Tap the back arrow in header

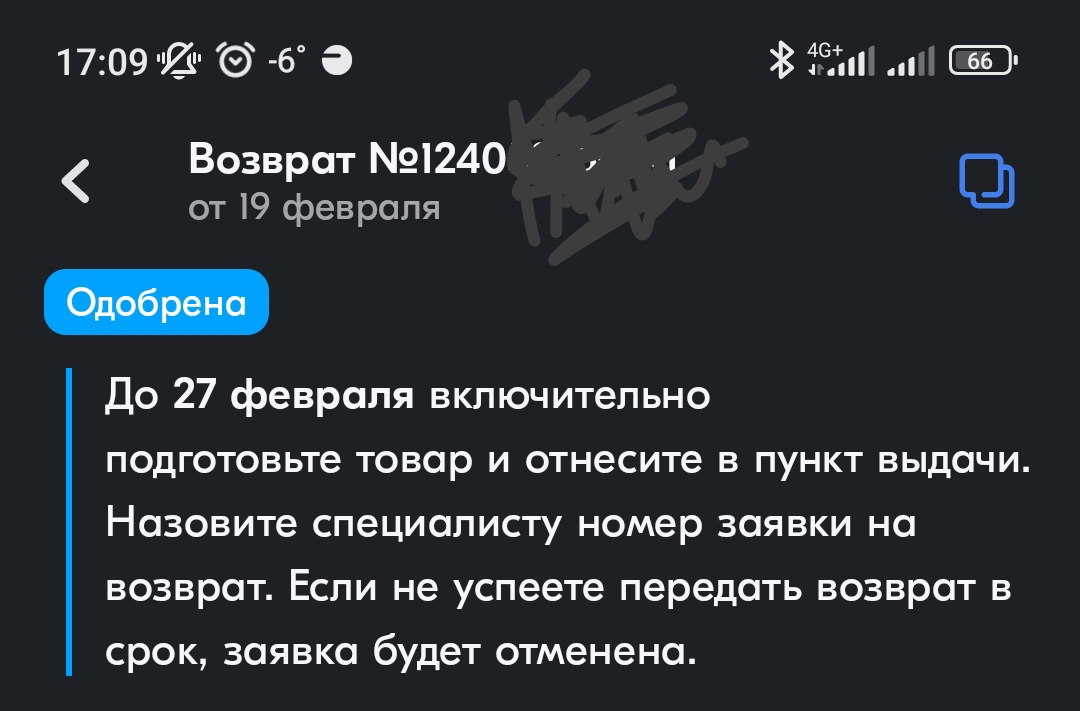pos(76,181)
